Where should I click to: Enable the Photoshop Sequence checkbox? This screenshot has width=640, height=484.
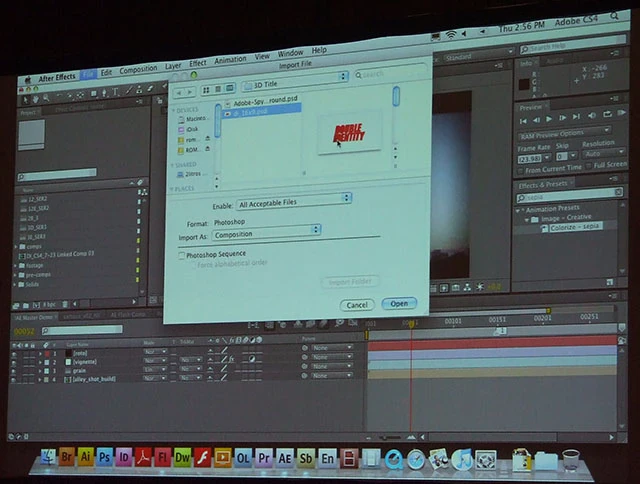tap(182, 256)
